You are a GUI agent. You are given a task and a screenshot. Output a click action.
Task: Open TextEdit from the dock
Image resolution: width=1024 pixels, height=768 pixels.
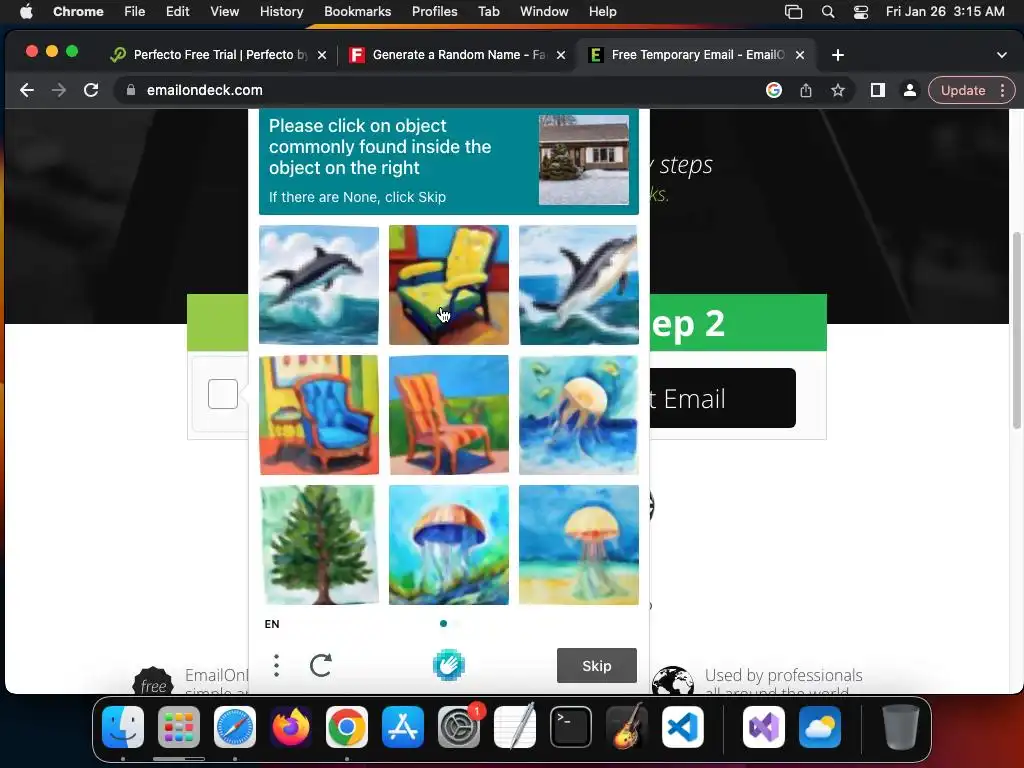pos(515,727)
